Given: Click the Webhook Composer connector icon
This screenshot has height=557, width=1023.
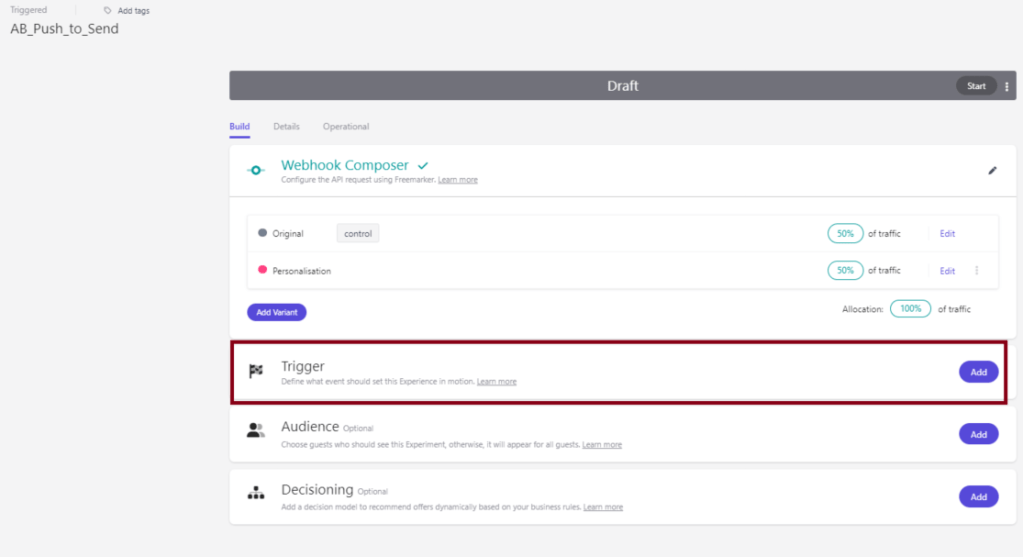Looking at the screenshot, I should 256,171.
